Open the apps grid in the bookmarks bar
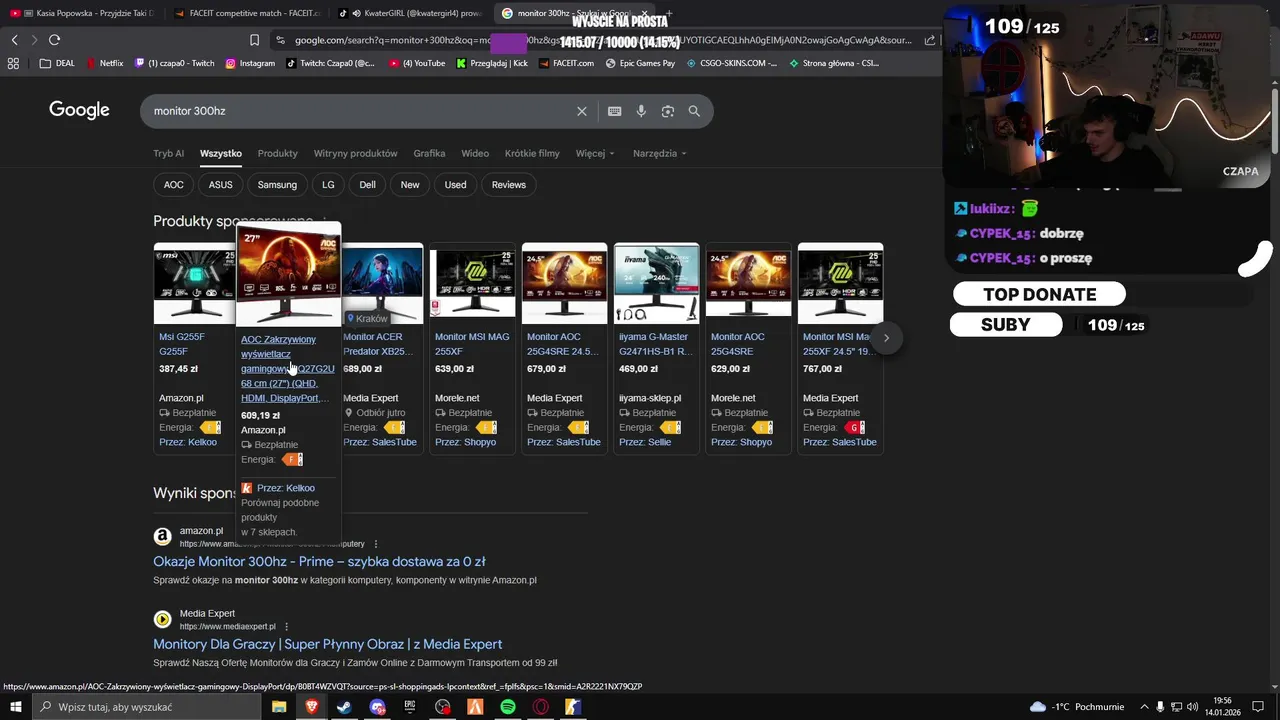 click(x=13, y=63)
